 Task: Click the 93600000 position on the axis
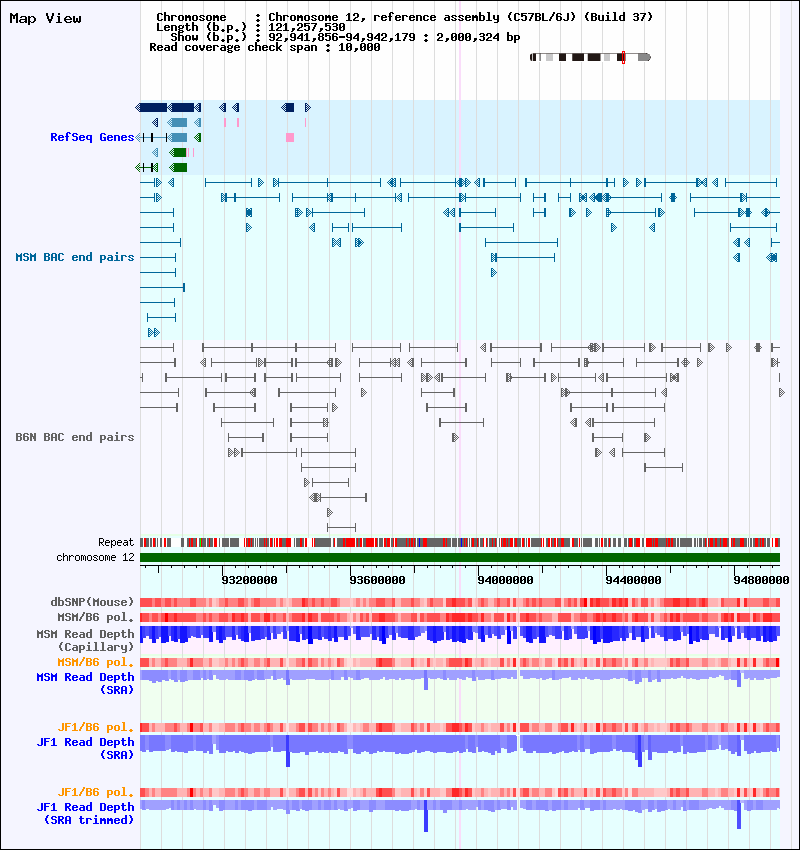(x=377, y=580)
